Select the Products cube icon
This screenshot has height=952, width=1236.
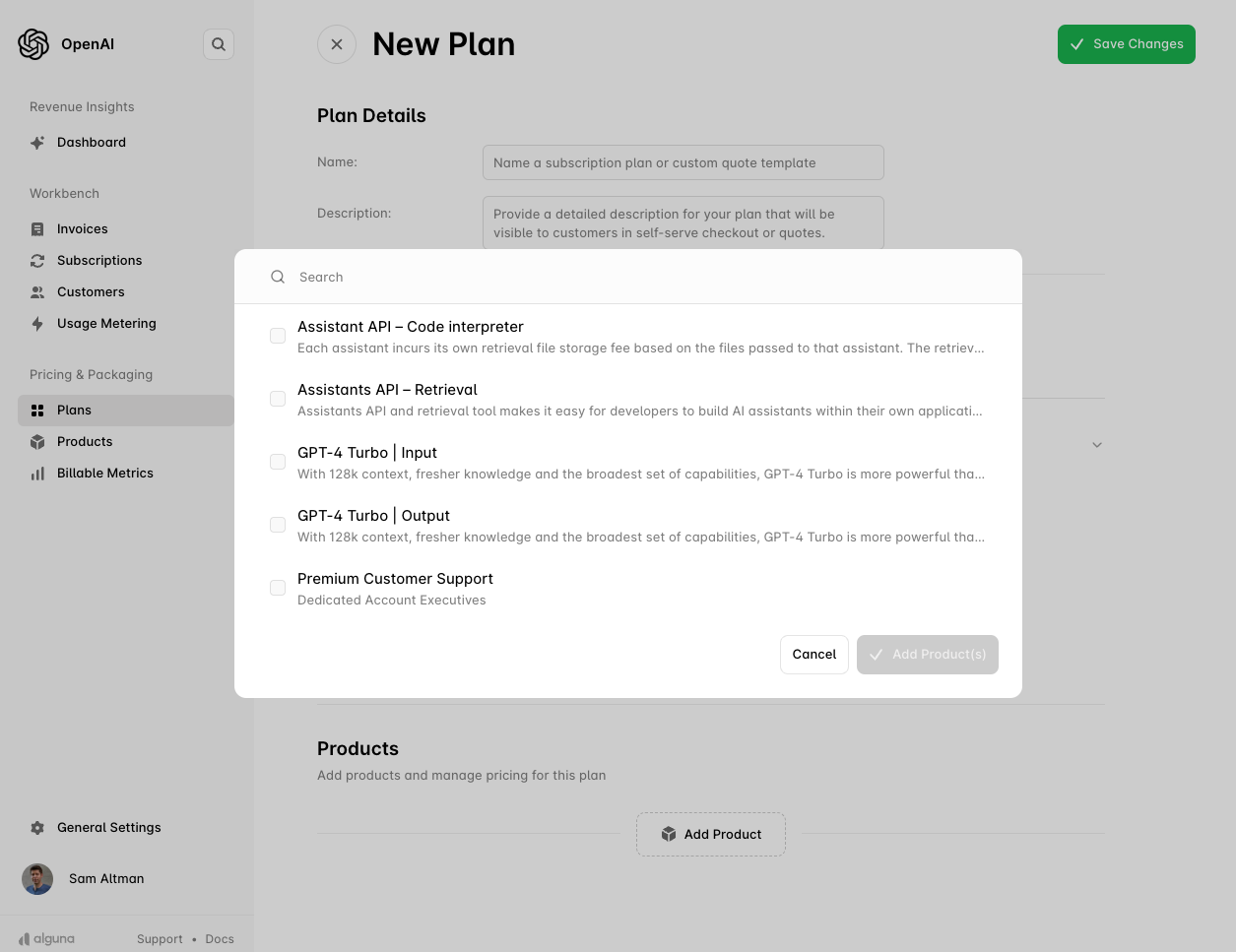point(37,441)
